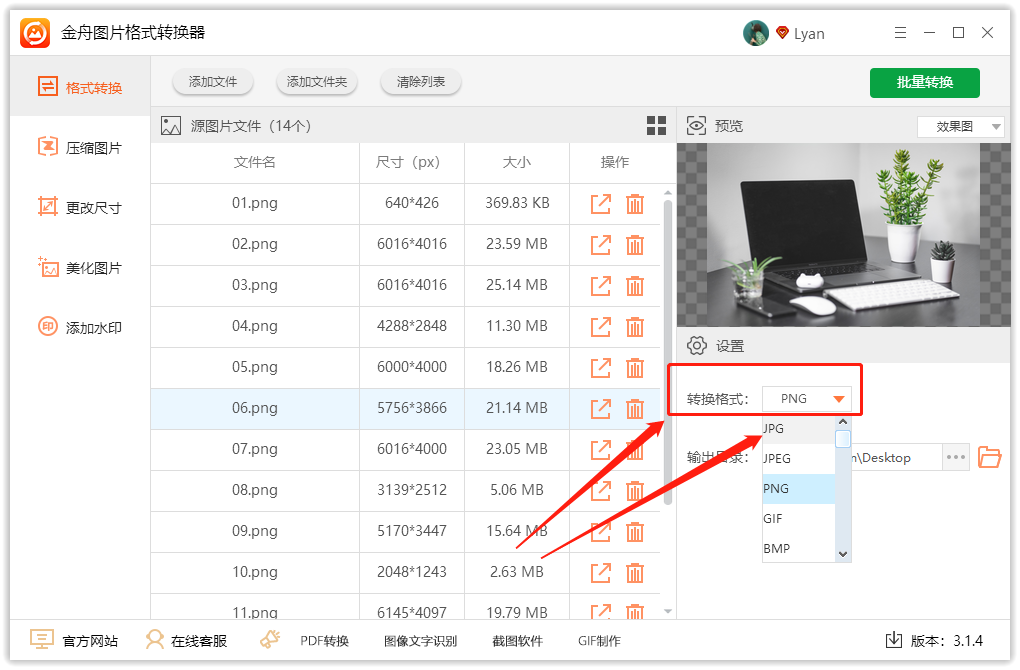Open the 截图软件 link
Image resolution: width=1020 pixels, height=670 pixels.
(517, 641)
